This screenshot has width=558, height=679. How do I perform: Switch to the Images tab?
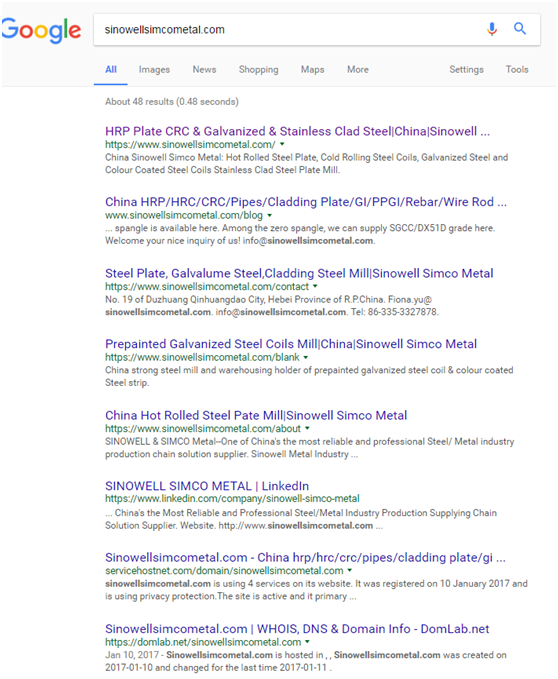154,70
